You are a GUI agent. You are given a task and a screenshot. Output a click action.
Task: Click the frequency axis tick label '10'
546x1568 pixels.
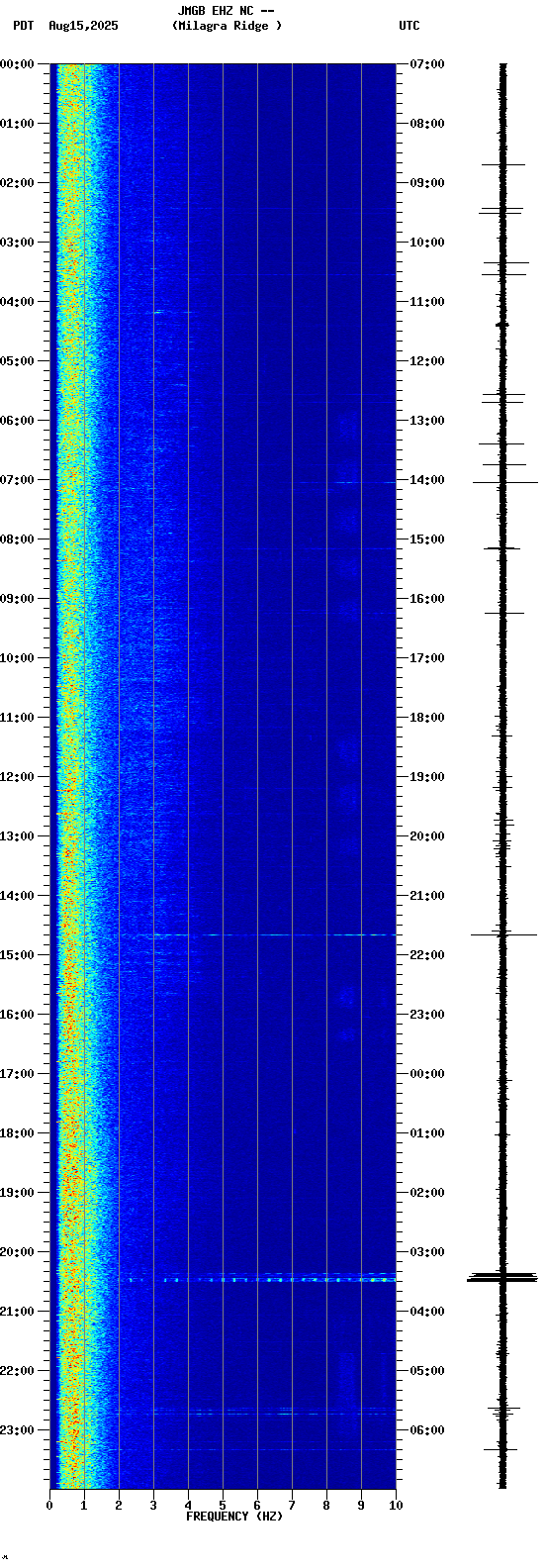tap(396, 1506)
